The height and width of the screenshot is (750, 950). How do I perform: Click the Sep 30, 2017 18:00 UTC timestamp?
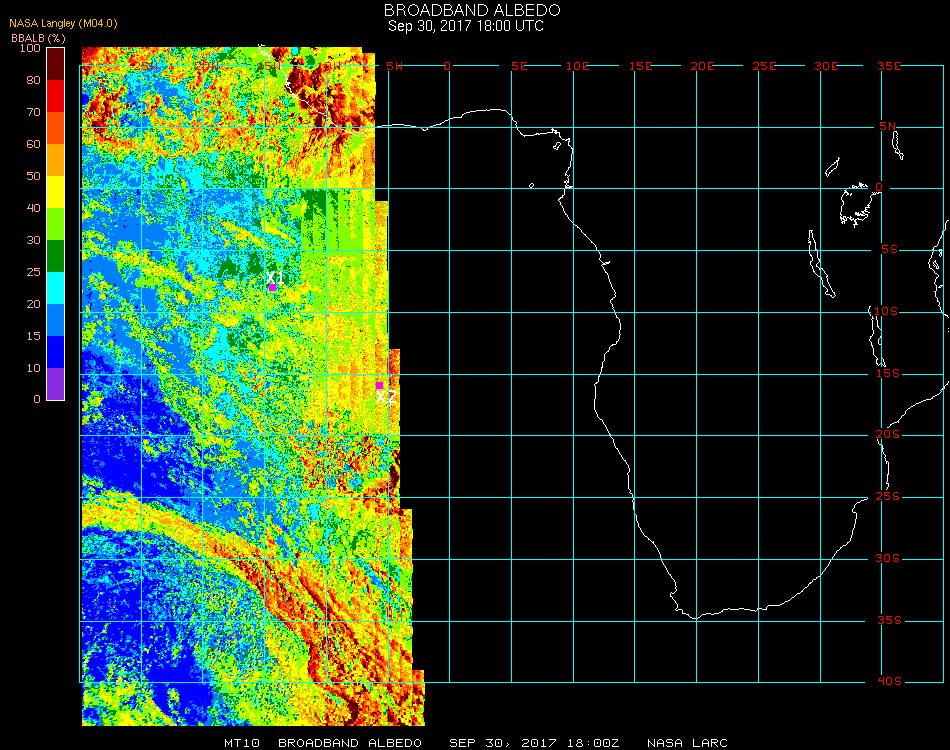[466, 26]
